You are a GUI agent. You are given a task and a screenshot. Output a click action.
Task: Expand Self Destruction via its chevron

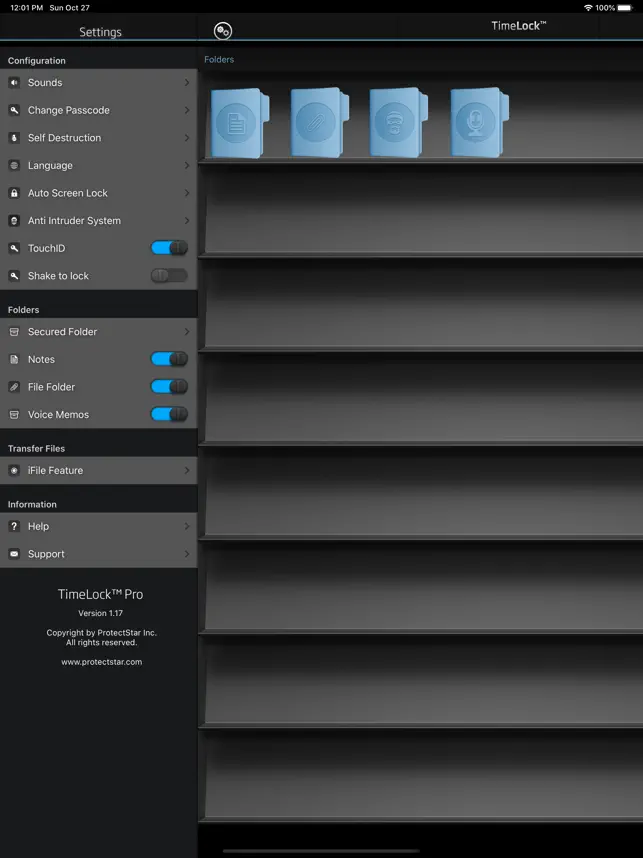pyautogui.click(x=187, y=138)
